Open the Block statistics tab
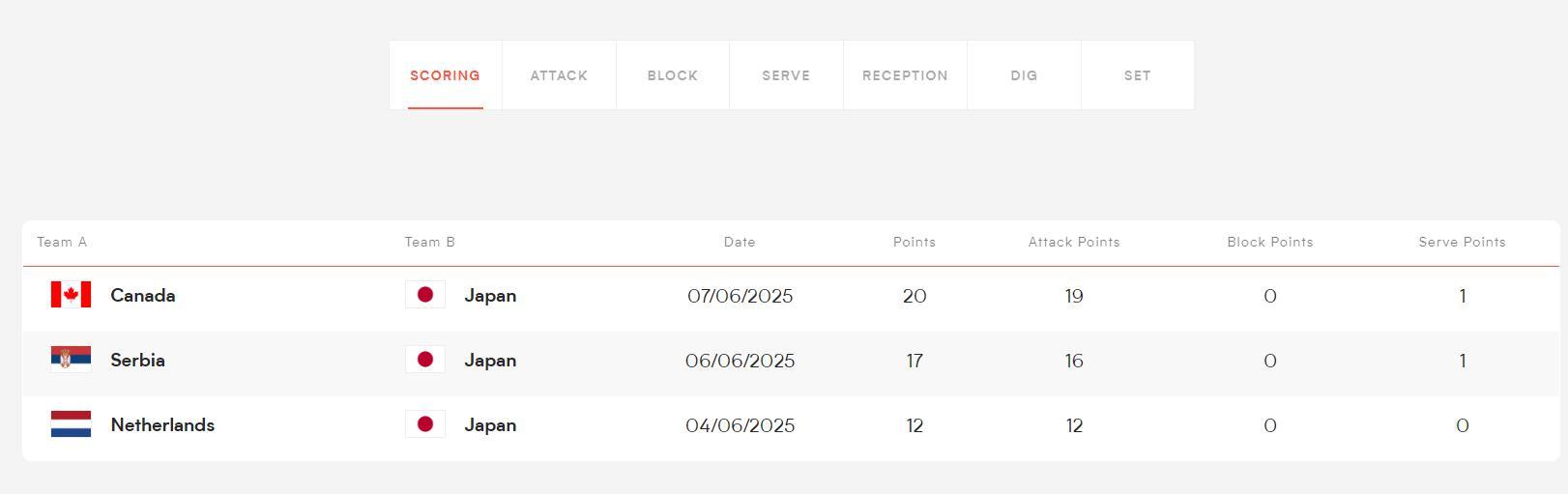The width and height of the screenshot is (1568, 494). (x=673, y=75)
